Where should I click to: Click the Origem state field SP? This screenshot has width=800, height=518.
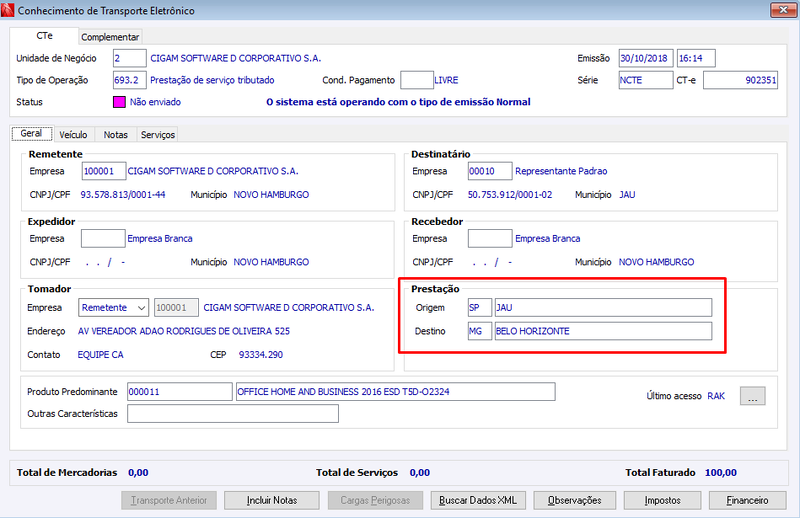point(480,308)
